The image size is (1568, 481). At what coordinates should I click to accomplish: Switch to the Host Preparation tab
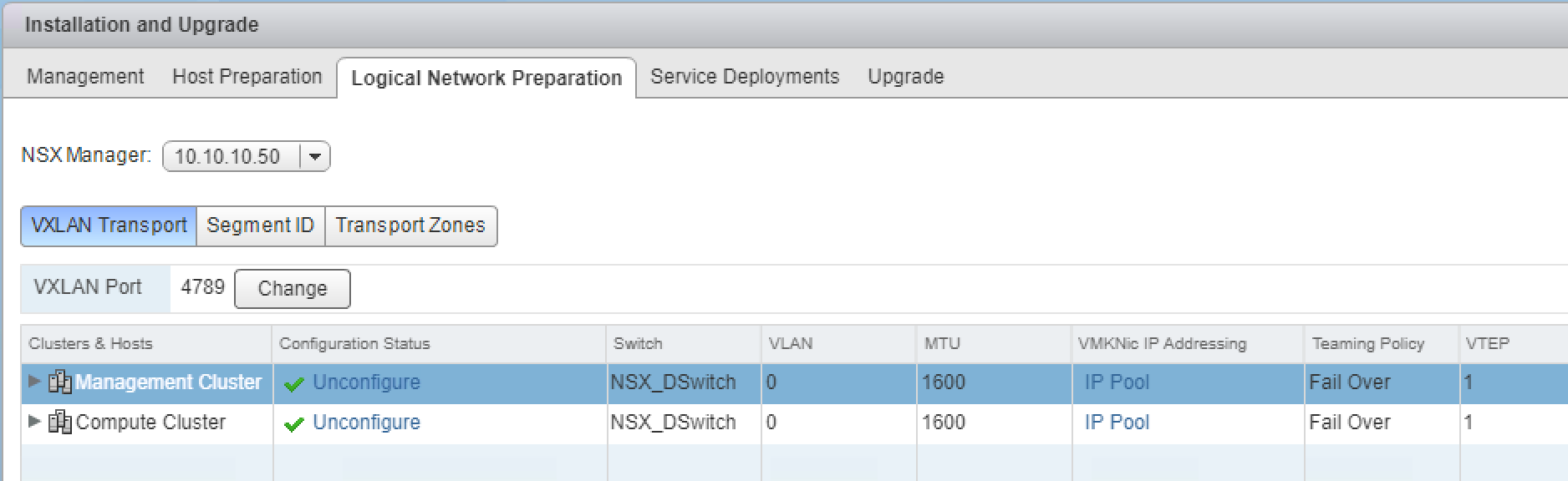(x=247, y=77)
